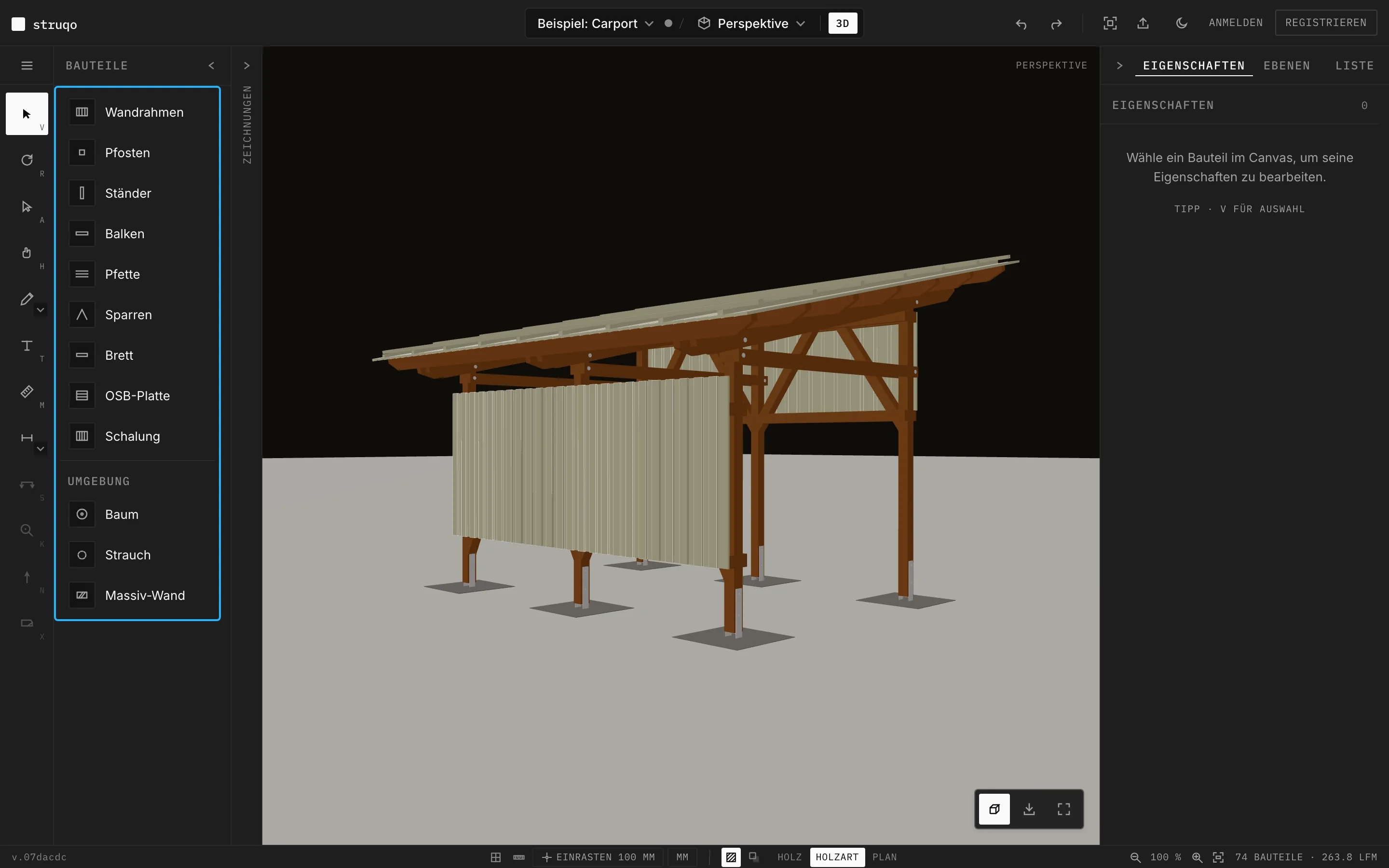Expand the Zeichnungen panel chevron
Viewport: 1389px width, 868px height.
pos(247,66)
